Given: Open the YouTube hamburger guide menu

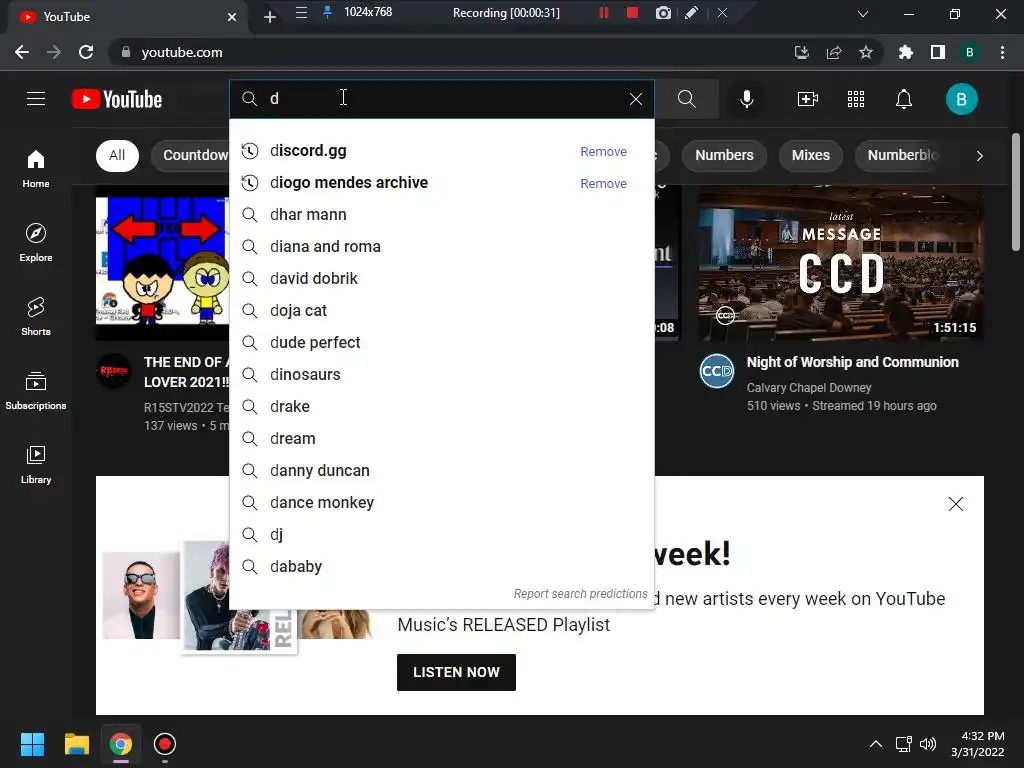Looking at the screenshot, I should click(x=36, y=99).
